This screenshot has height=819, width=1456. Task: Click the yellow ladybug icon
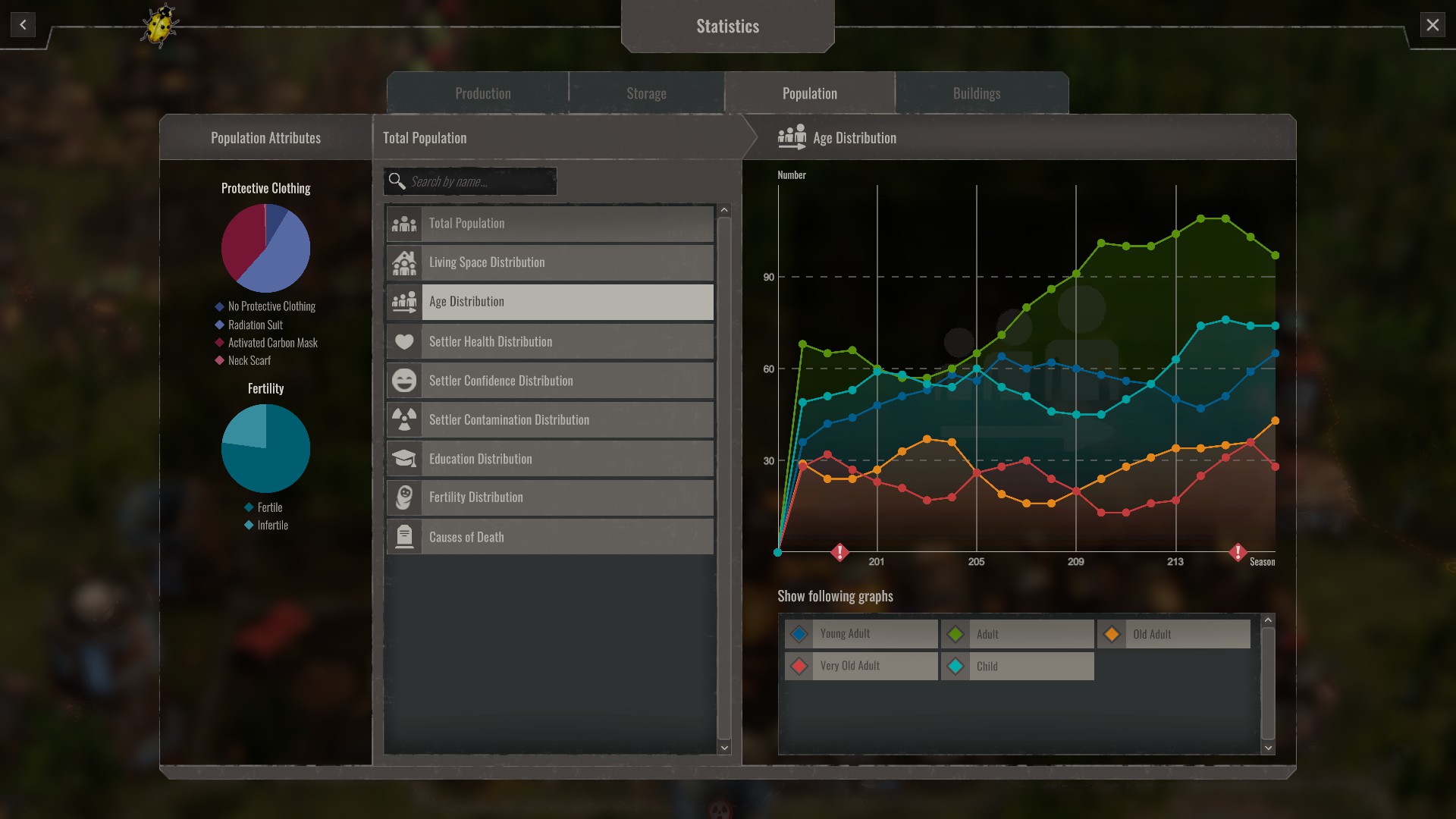tap(159, 26)
